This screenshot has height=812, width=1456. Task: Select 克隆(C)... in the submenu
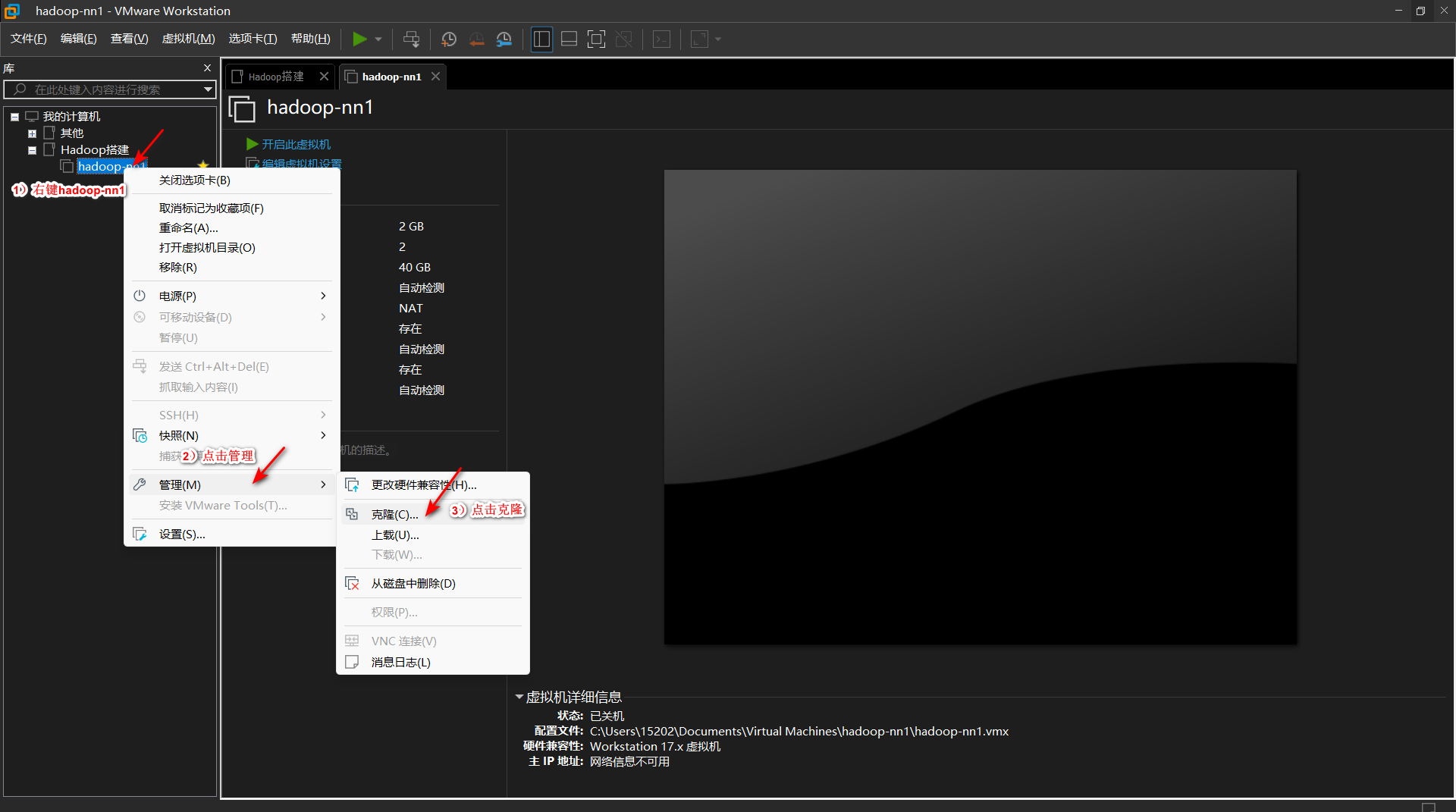click(394, 514)
